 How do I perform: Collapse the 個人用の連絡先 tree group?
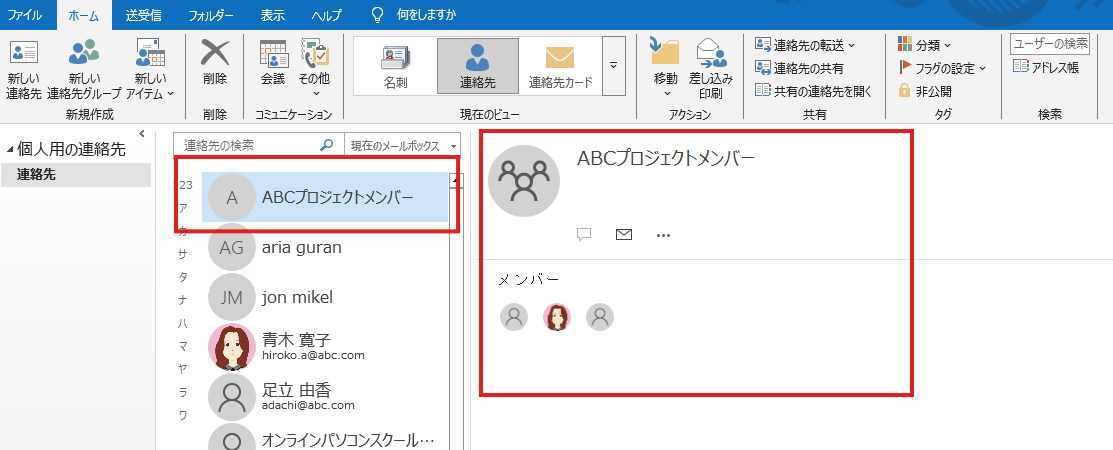(x=10, y=150)
